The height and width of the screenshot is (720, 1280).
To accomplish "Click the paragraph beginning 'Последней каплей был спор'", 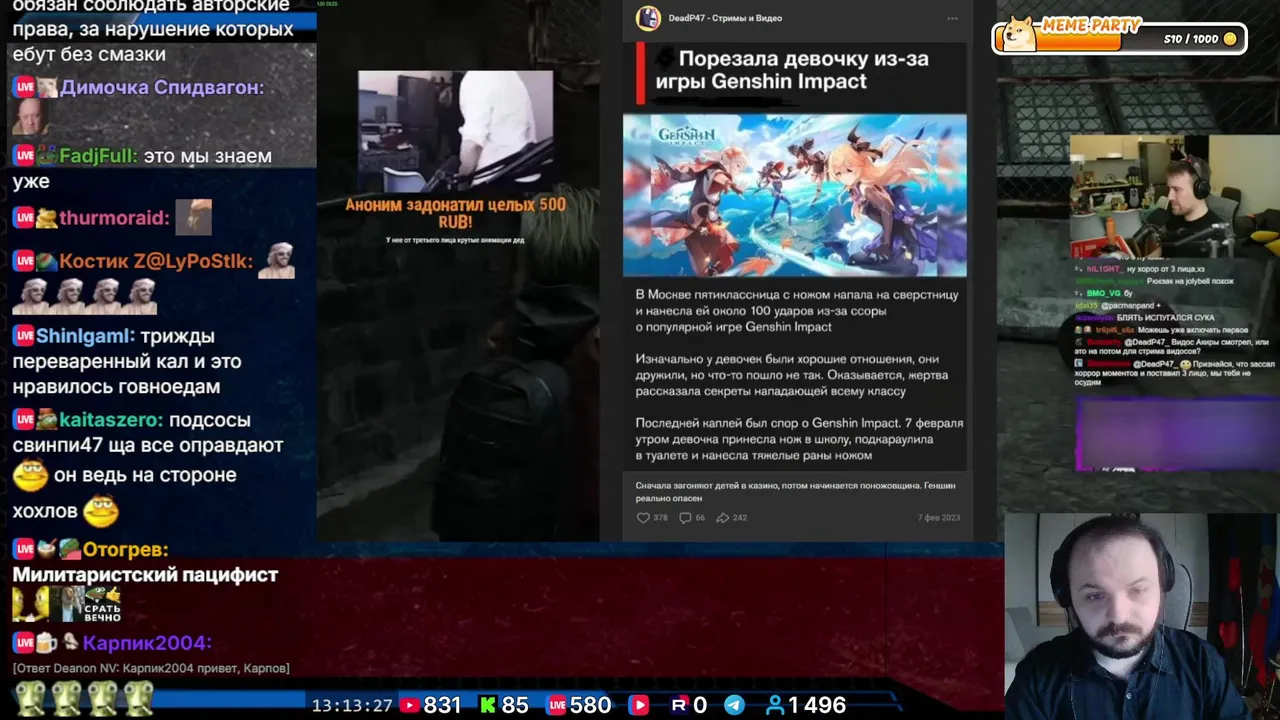I will (x=799, y=439).
